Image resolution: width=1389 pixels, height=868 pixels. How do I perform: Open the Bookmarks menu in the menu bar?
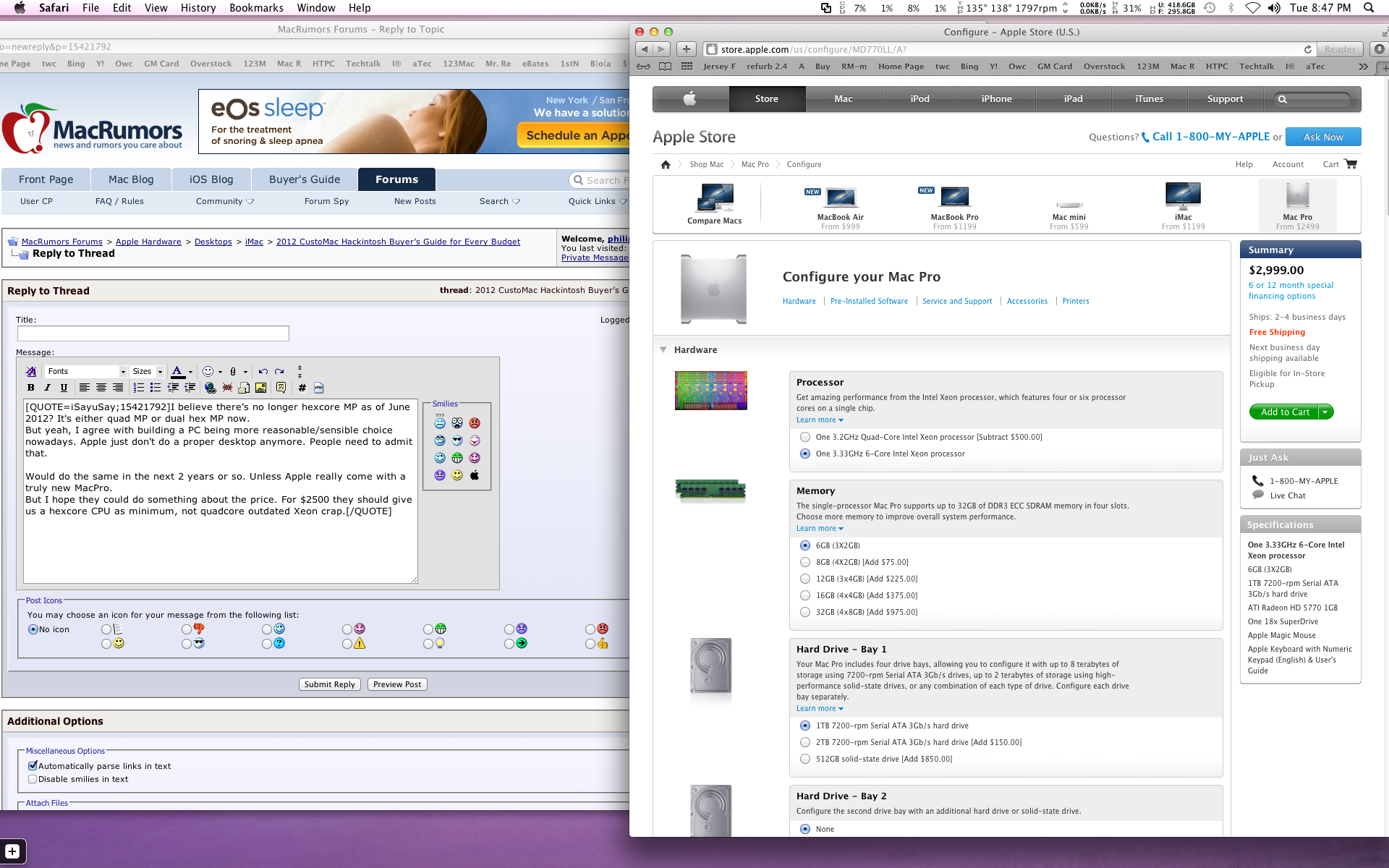click(x=256, y=8)
